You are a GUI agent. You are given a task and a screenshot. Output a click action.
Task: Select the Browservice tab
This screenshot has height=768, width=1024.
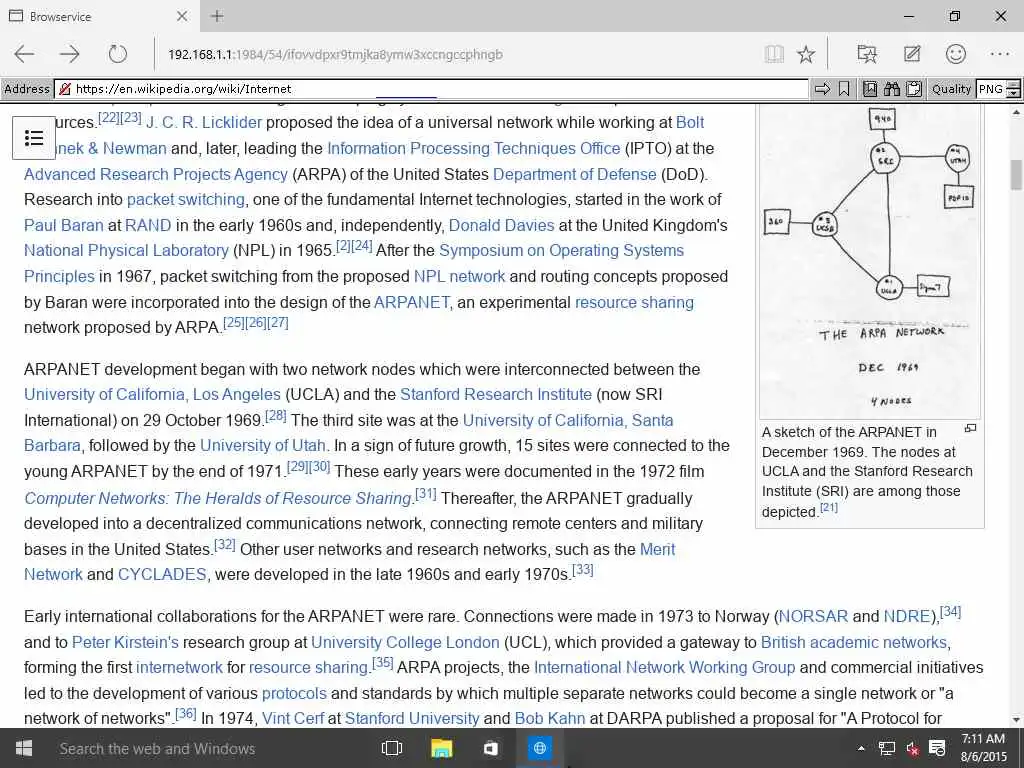(98, 16)
